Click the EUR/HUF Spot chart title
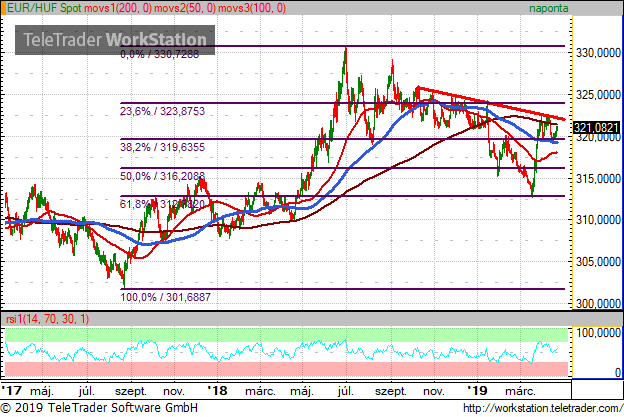 (45, 8)
